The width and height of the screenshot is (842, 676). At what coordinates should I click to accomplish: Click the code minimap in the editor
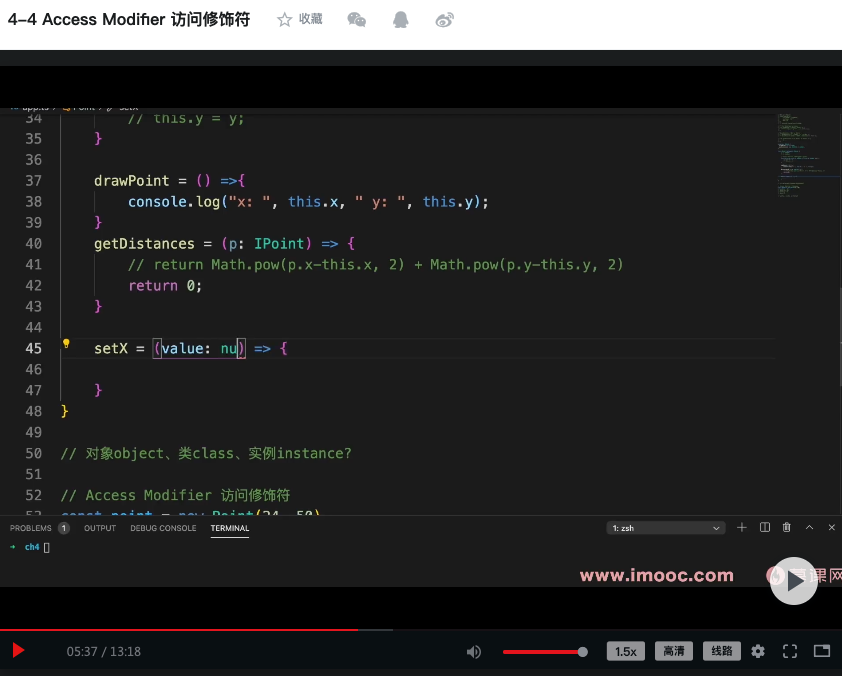(x=807, y=156)
